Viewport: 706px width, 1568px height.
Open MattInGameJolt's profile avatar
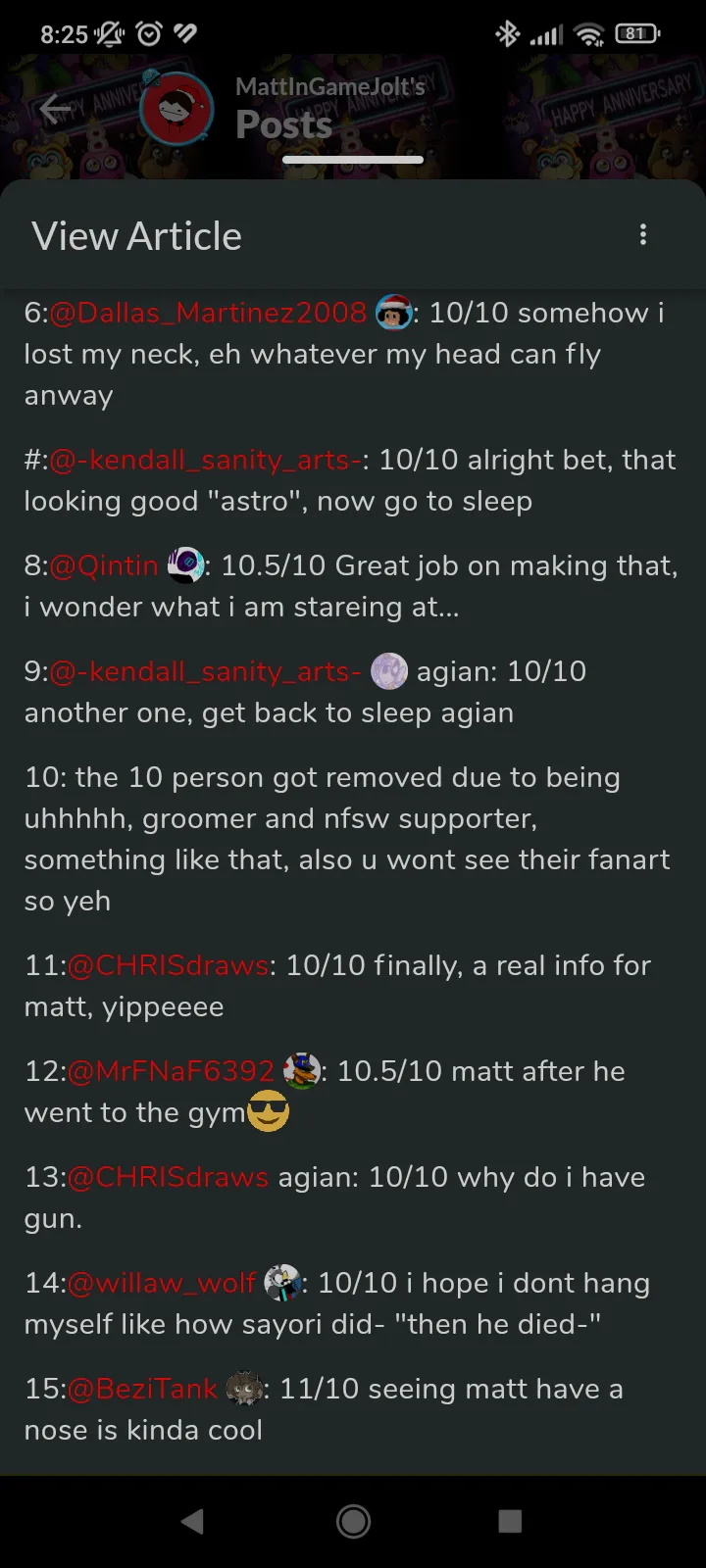point(176,109)
